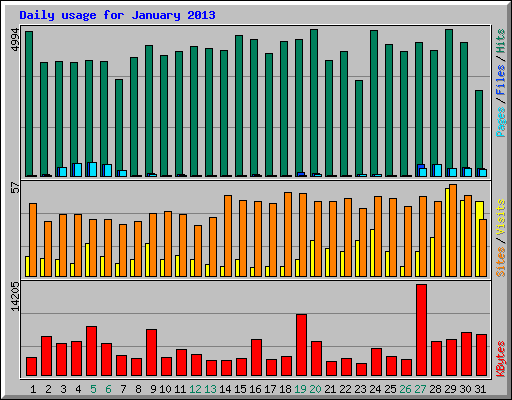Click the orange "Sites" legend label

coord(501,262)
